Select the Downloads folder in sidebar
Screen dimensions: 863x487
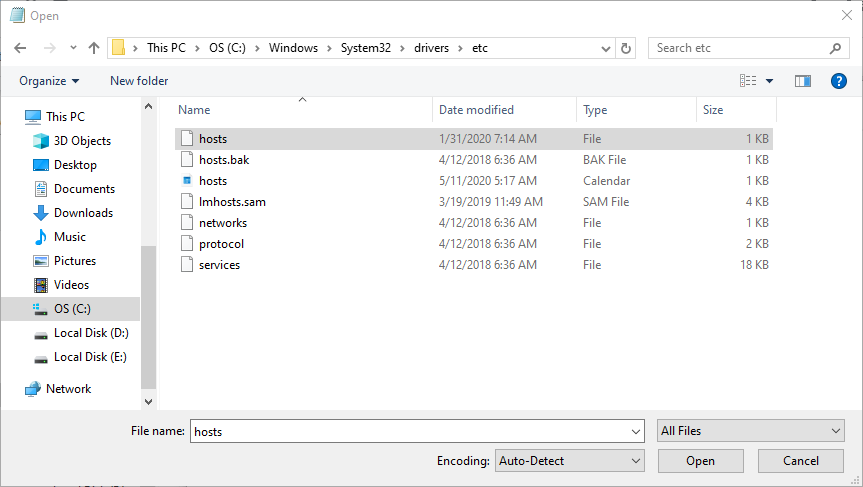[x=83, y=213]
